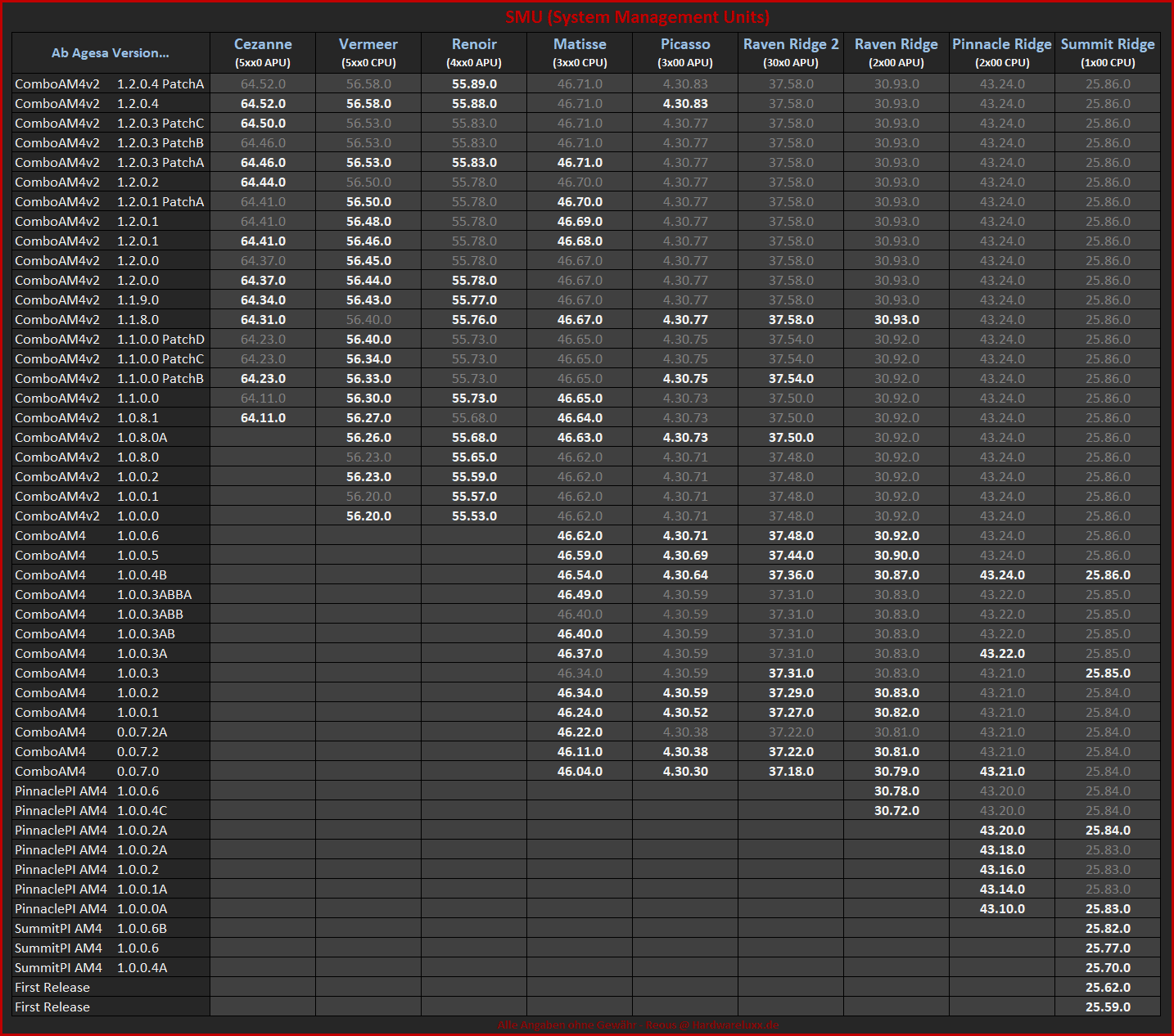Viewport: 1174px width, 1036px height.
Task: Select the Picasso value 4.30.69
Action: point(685,555)
